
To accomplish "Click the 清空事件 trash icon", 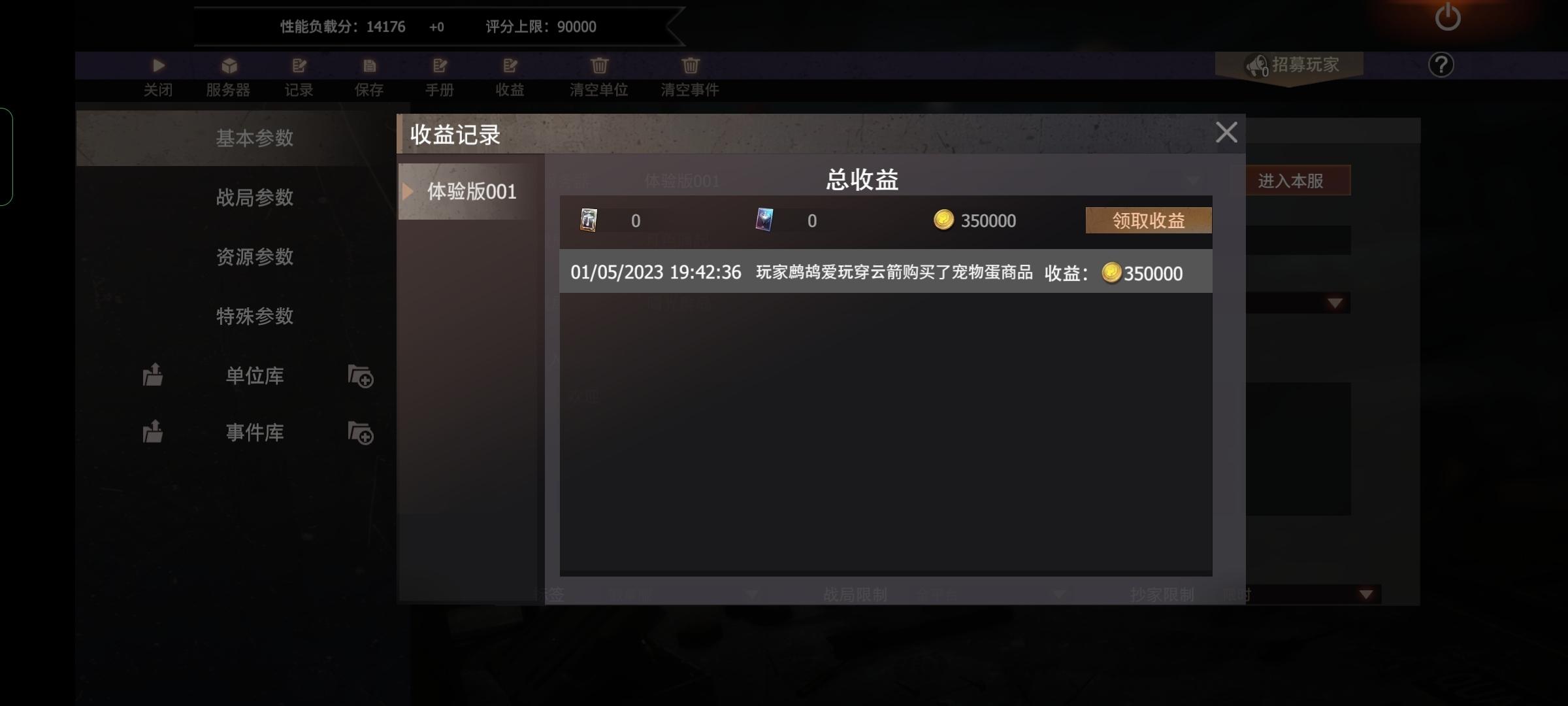I will click(x=691, y=65).
